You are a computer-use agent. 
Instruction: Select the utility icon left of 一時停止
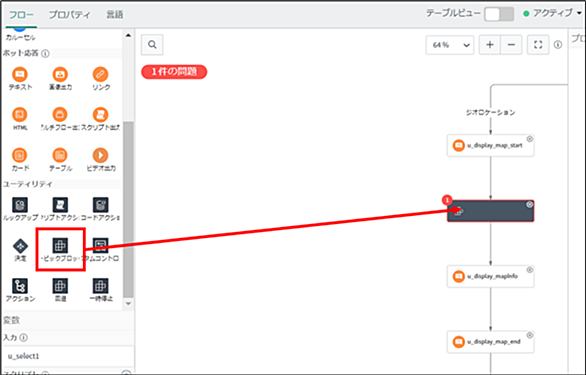60,286
